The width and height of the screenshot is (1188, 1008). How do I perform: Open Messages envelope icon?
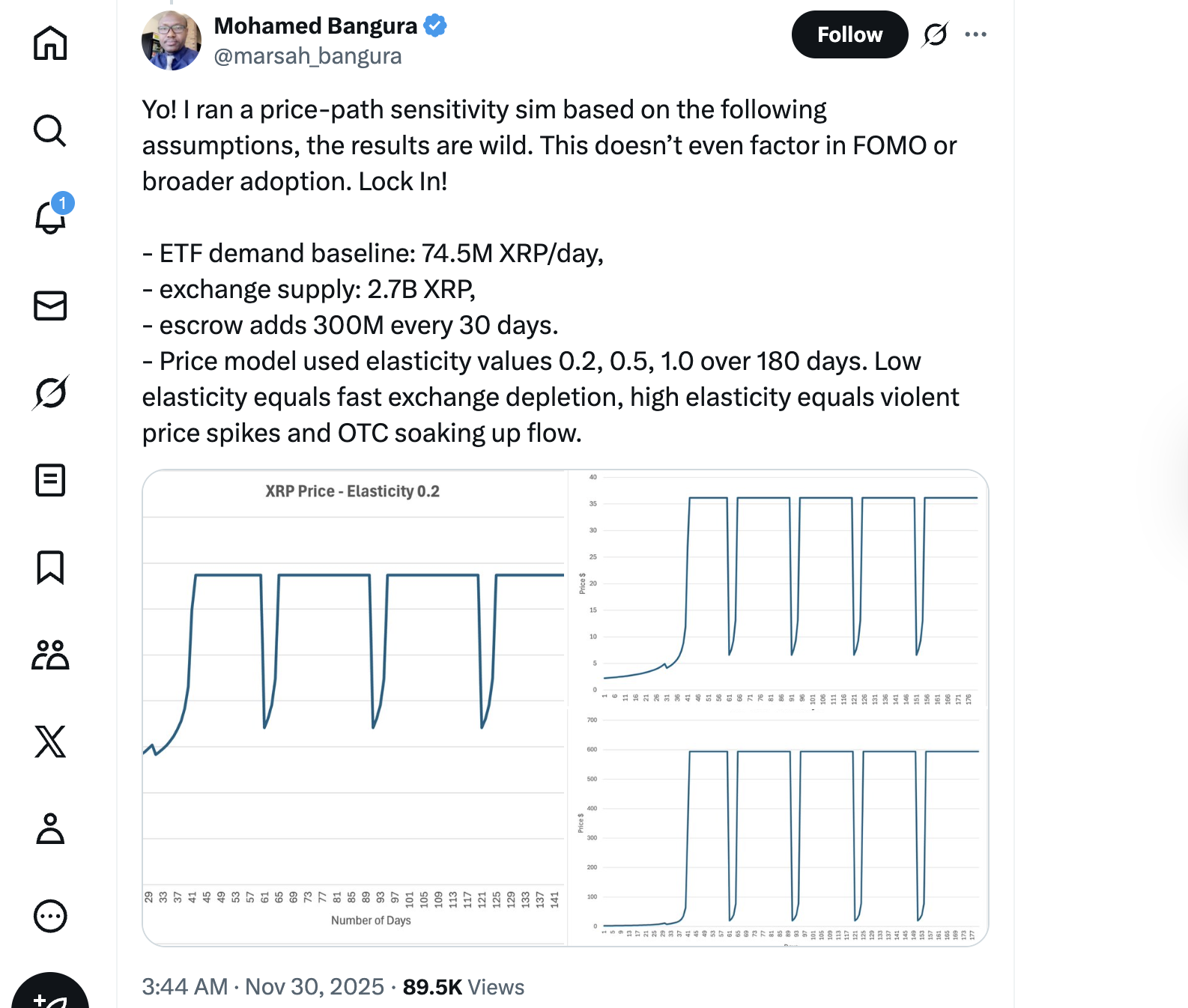point(50,306)
